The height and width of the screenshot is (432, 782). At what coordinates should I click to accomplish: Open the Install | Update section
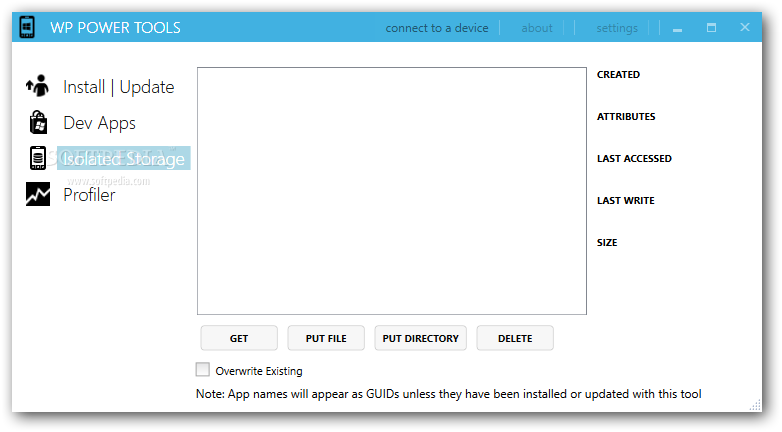(119, 87)
